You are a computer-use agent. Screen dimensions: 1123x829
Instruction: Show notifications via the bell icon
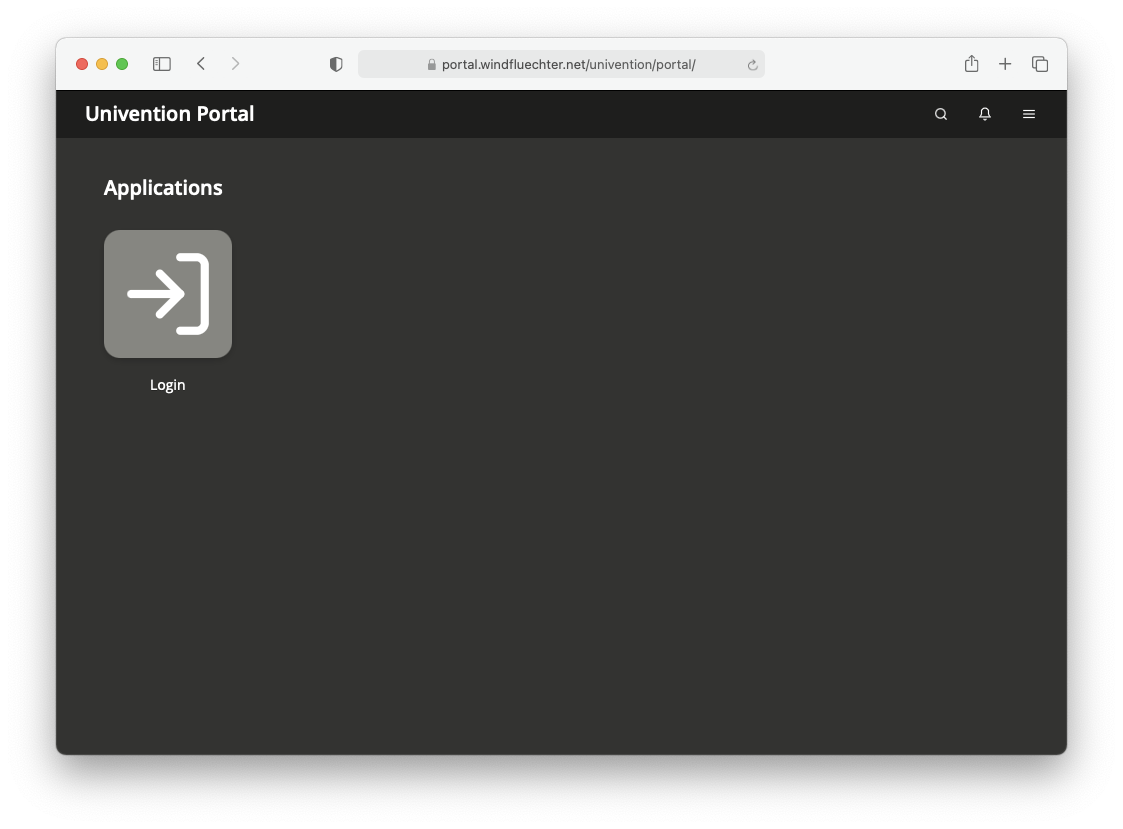point(985,114)
